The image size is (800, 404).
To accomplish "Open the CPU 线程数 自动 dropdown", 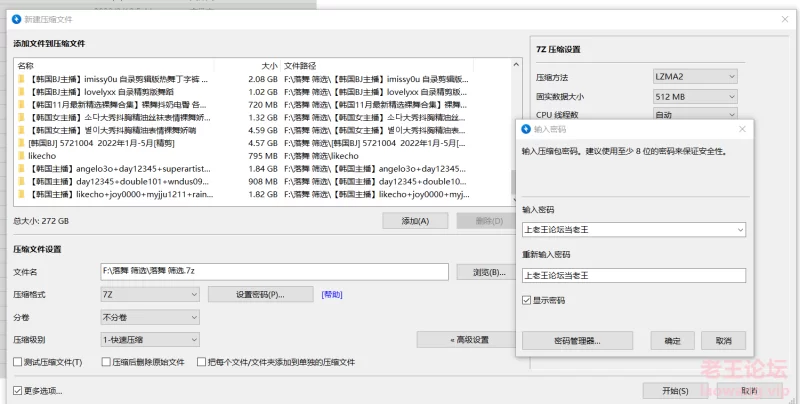I will (695, 114).
